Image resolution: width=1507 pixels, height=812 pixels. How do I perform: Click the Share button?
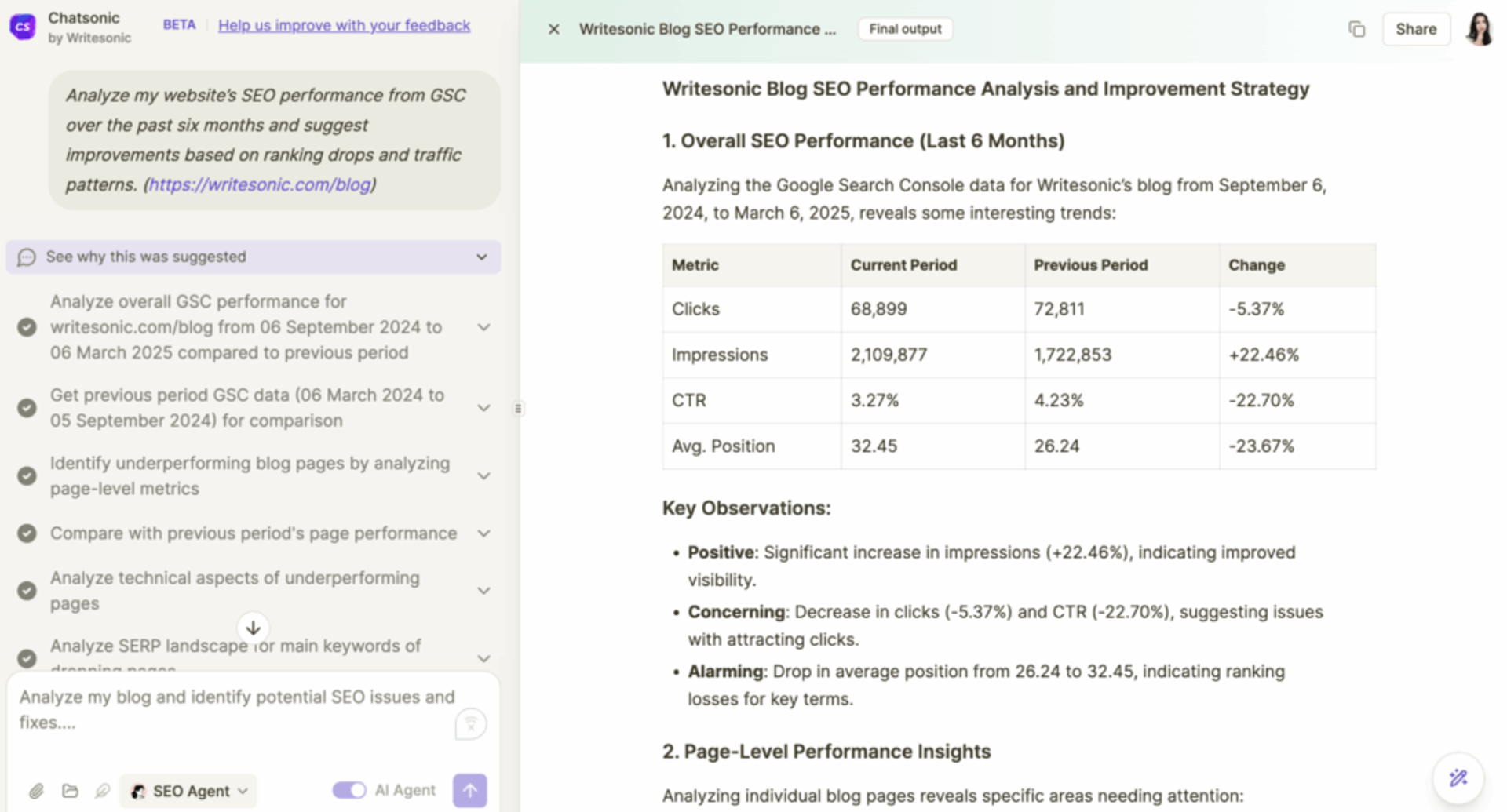(x=1416, y=29)
